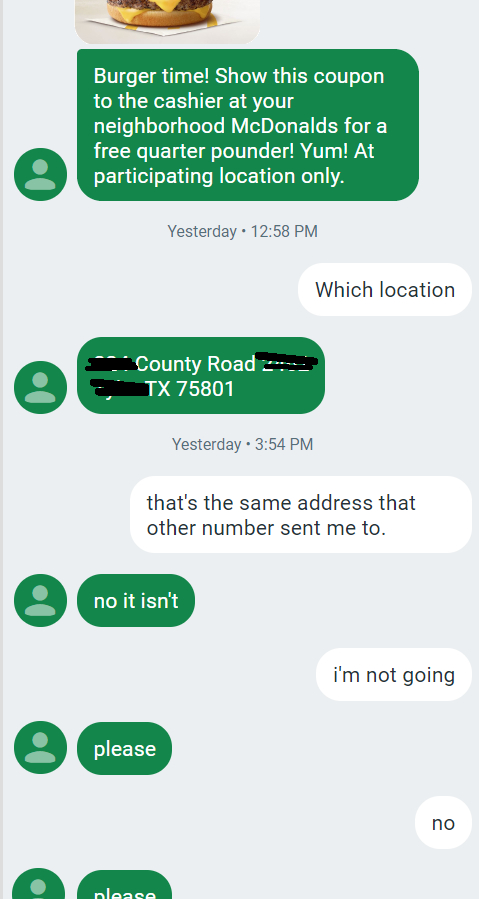Click the "Yesterday • 12:58 PM" timestamp

242,232
